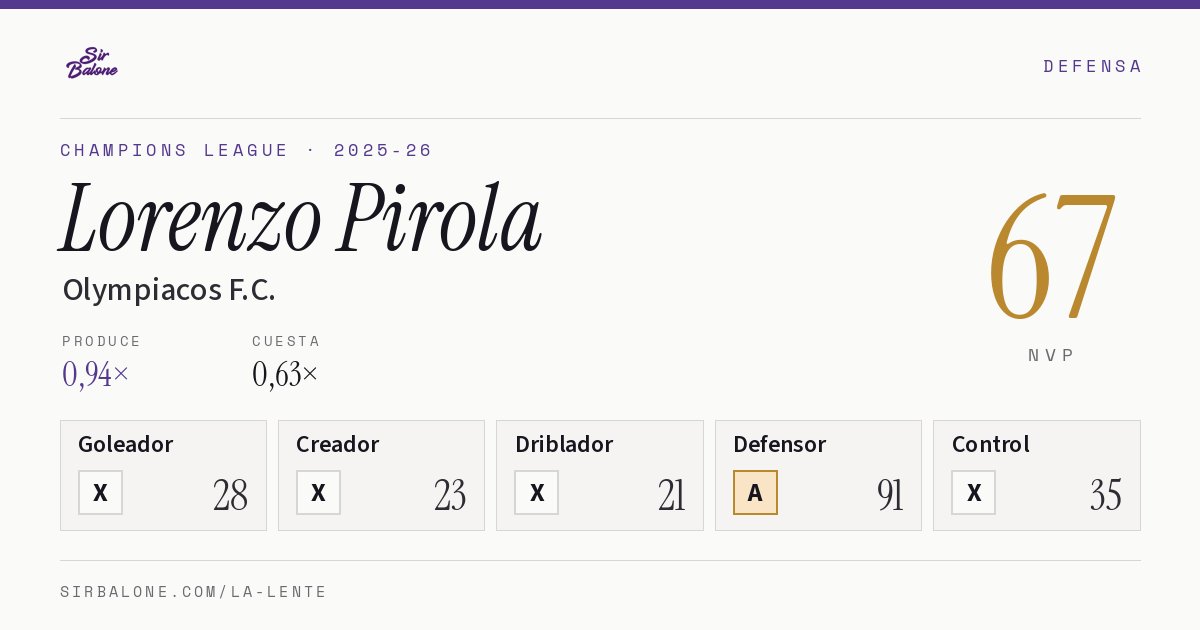Select the X grade badge under Control
Screen dimensions: 1200x630
pyautogui.click(x=973, y=492)
